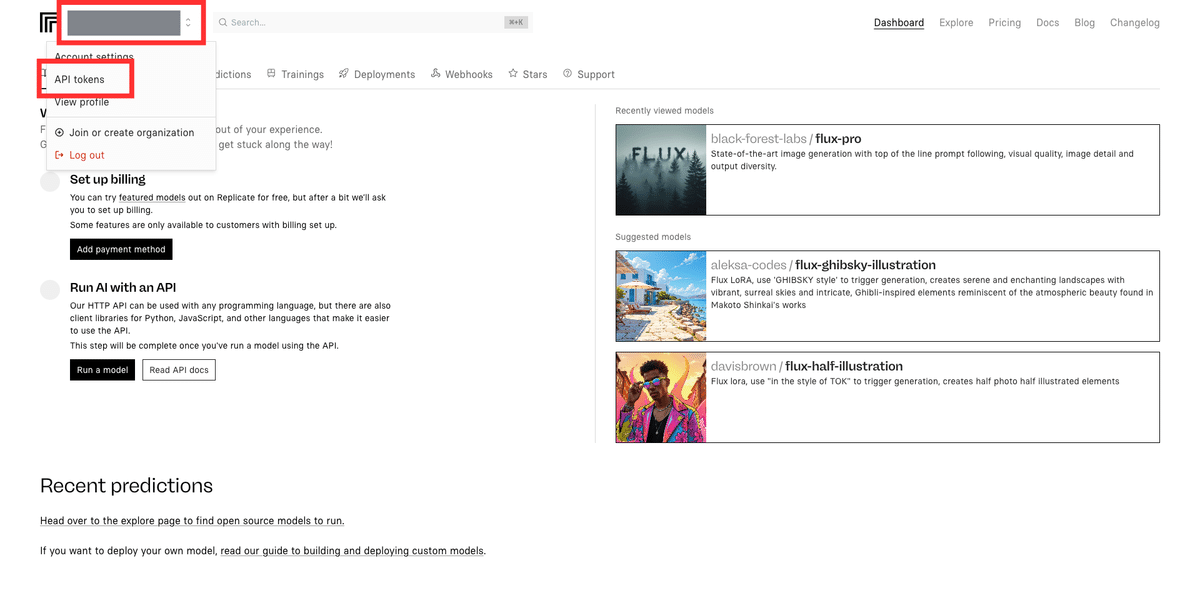
Task: Focus the Search input field
Action: coord(372,22)
